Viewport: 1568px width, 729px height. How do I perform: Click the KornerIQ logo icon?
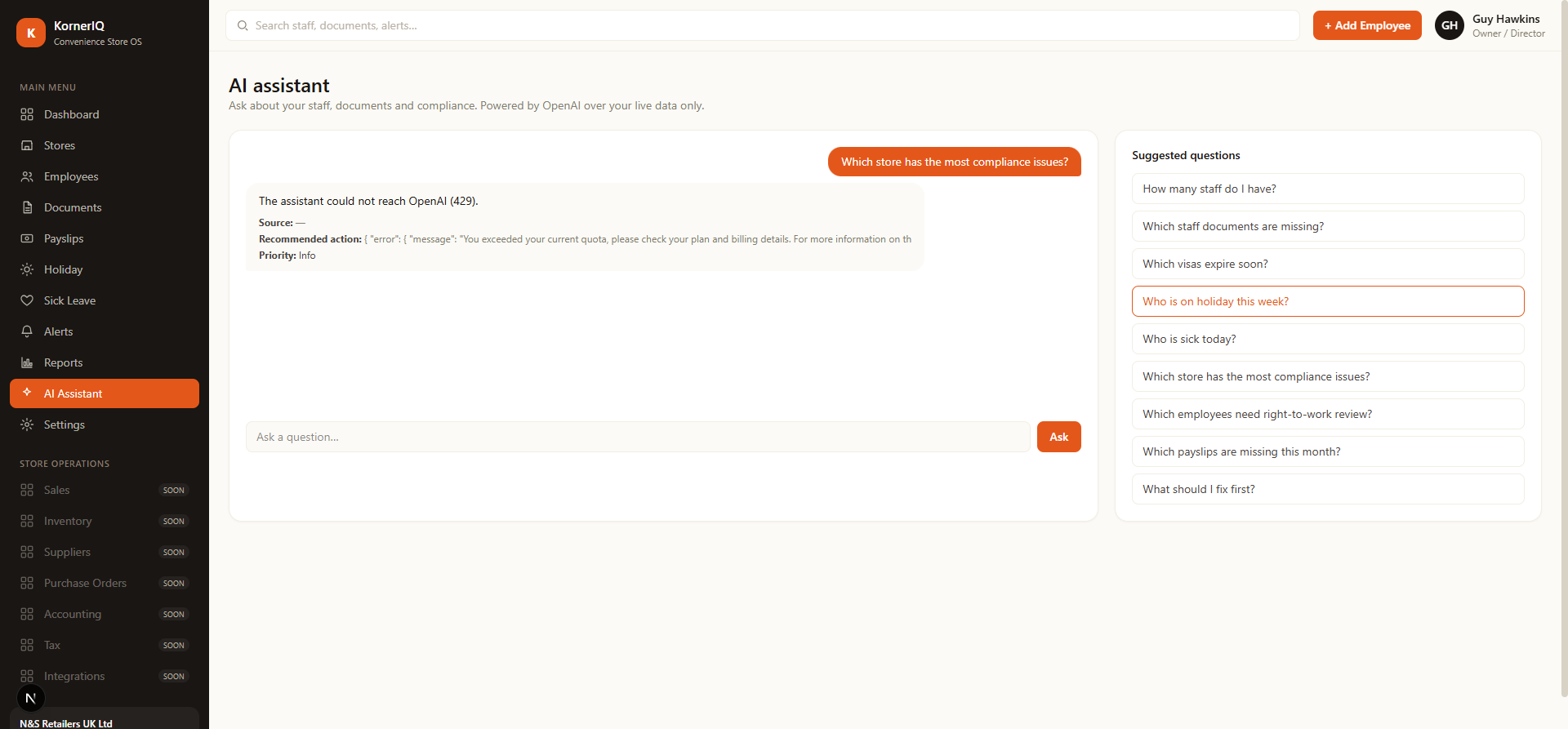(x=31, y=33)
